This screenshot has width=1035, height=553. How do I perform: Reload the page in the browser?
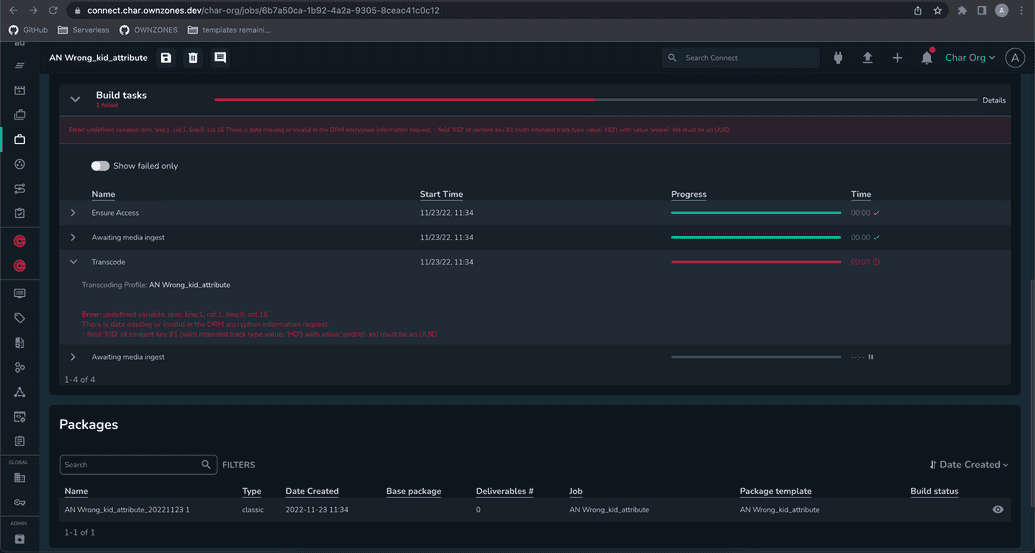pos(53,11)
